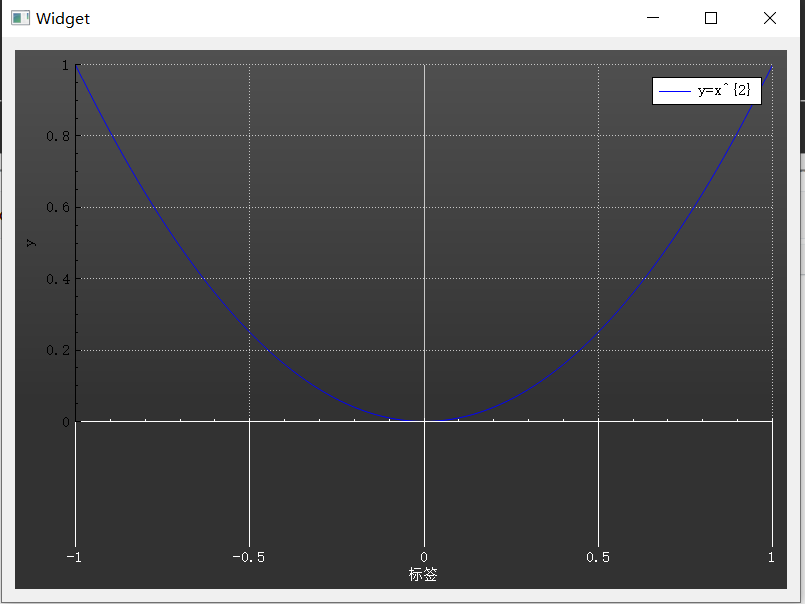Viewport: 805px width, 604px height.
Task: Minimize the Widget window
Action: pyautogui.click(x=653, y=18)
